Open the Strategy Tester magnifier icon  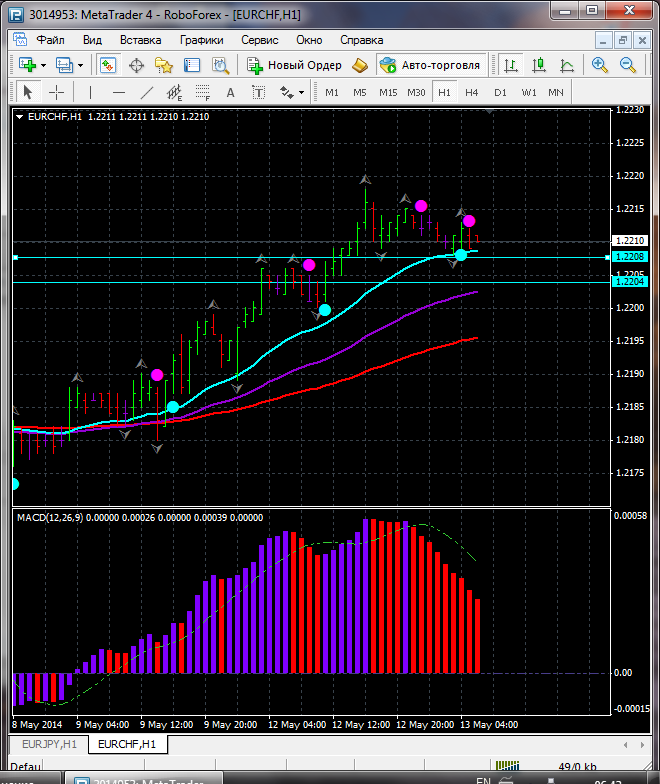[x=221, y=65]
